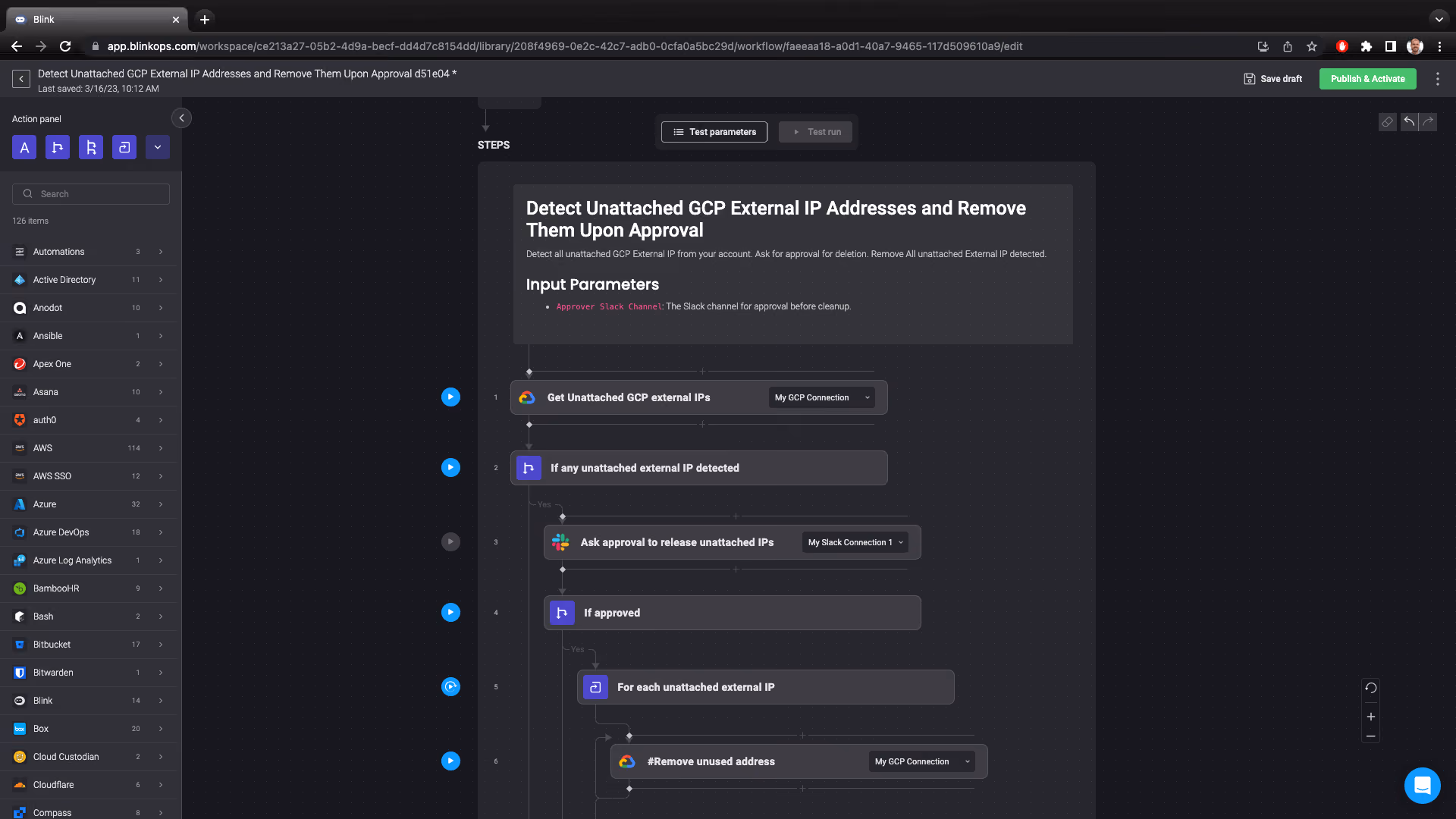Select the #Remove unused address step
Viewport: 1456px width, 819px height.
799,761
